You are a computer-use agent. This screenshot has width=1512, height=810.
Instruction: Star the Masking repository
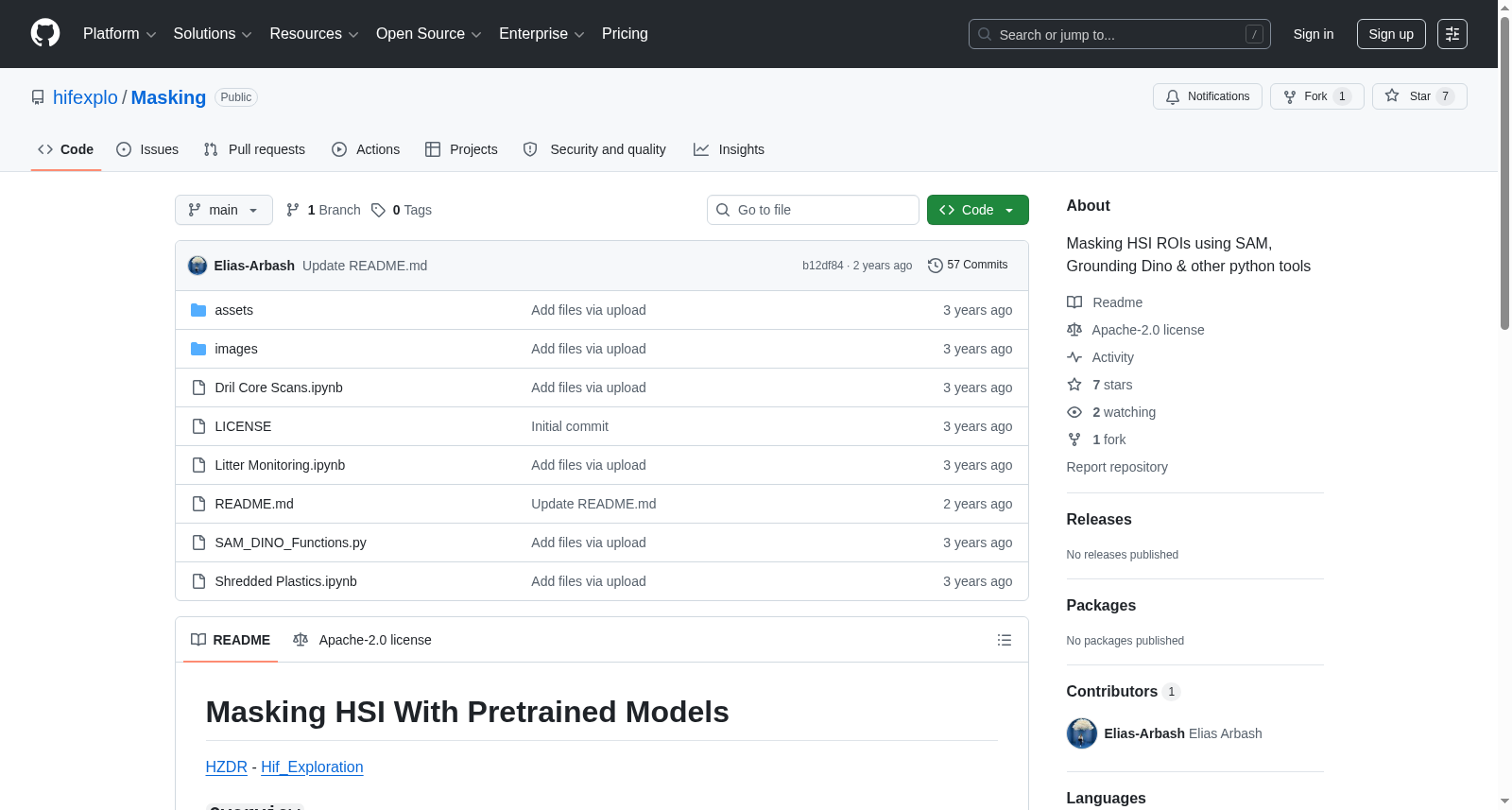tap(1418, 96)
